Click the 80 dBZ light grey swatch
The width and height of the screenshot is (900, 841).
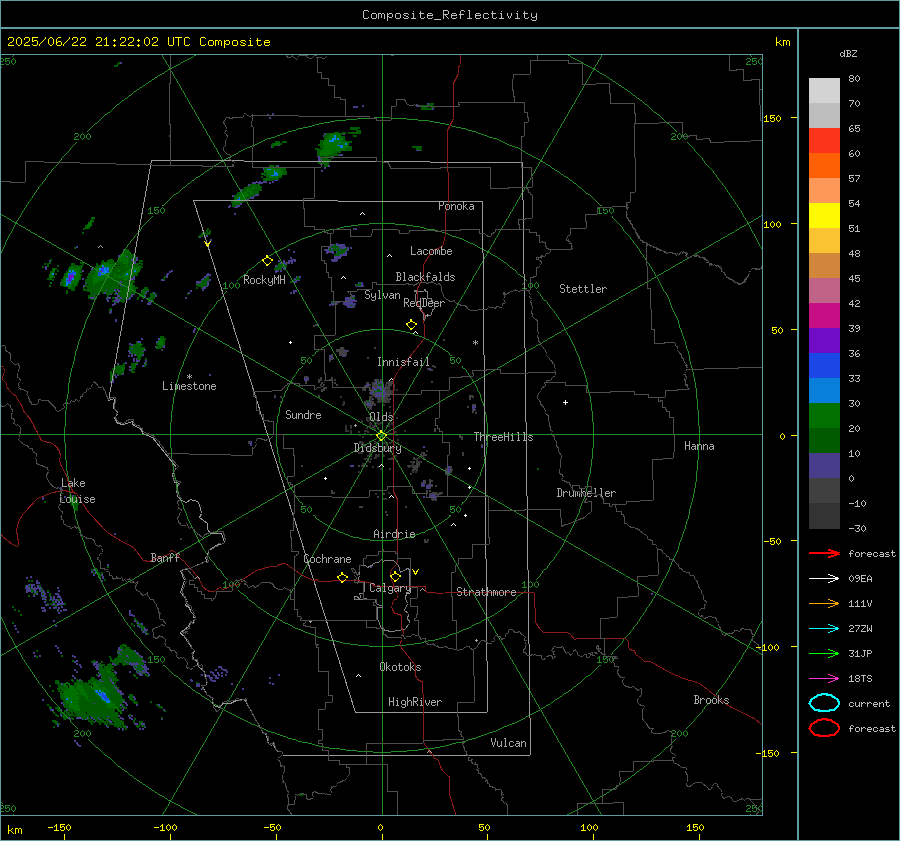point(824,91)
